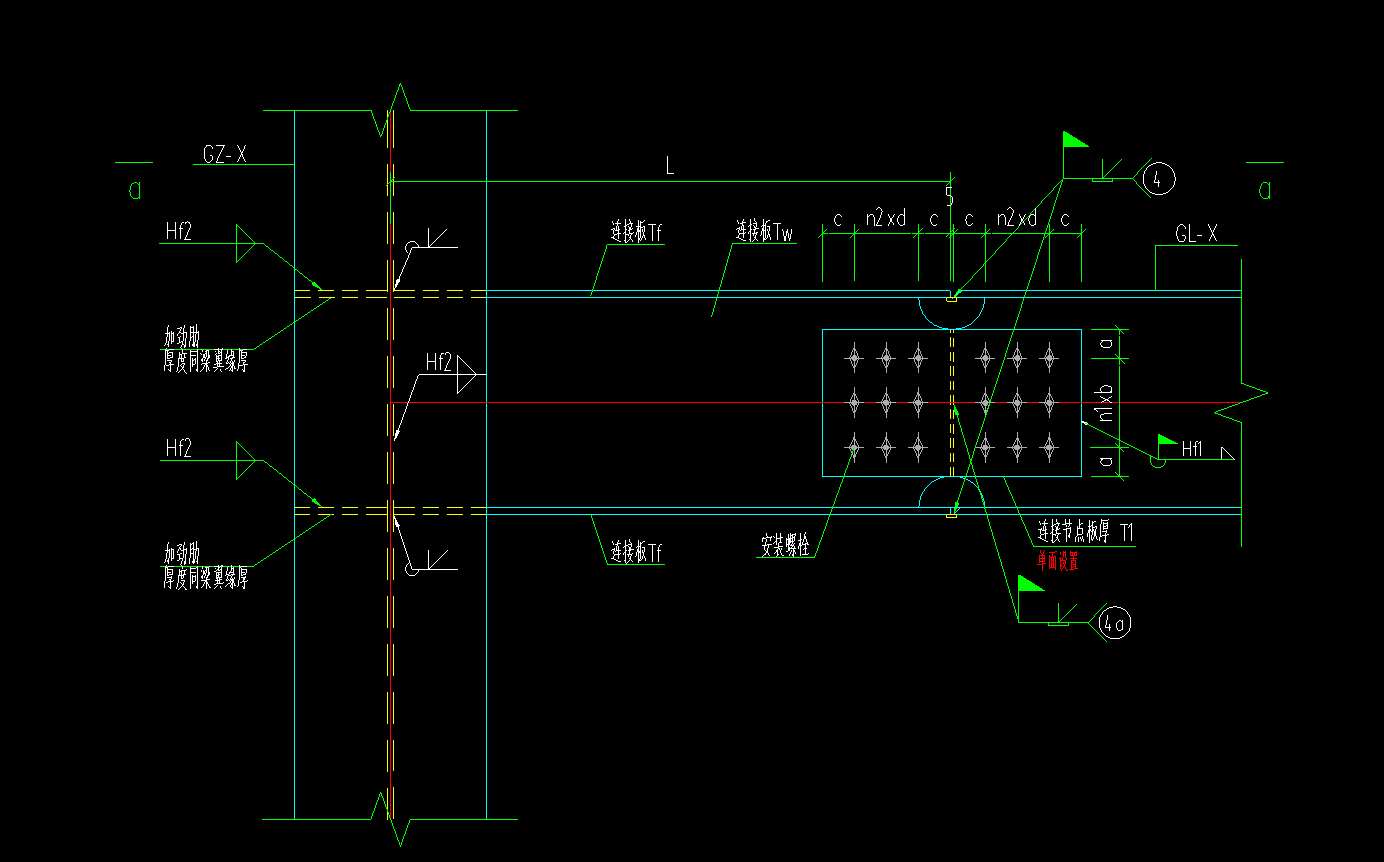Viewport: 1384px width, 862px height.
Task: Click the Hf1 weld size label
Action: click(1193, 450)
